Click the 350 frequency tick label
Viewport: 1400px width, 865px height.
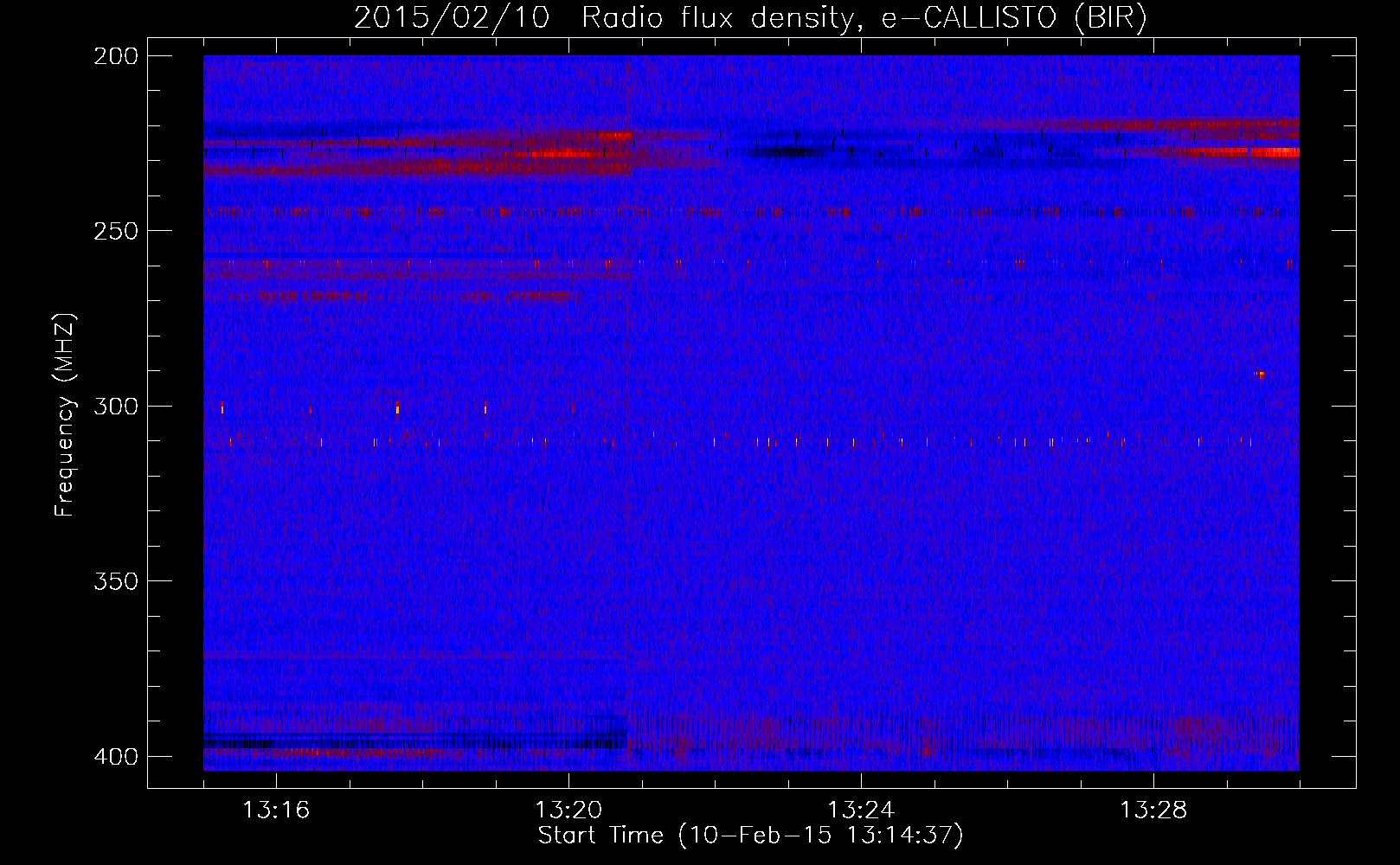pyautogui.click(x=116, y=581)
